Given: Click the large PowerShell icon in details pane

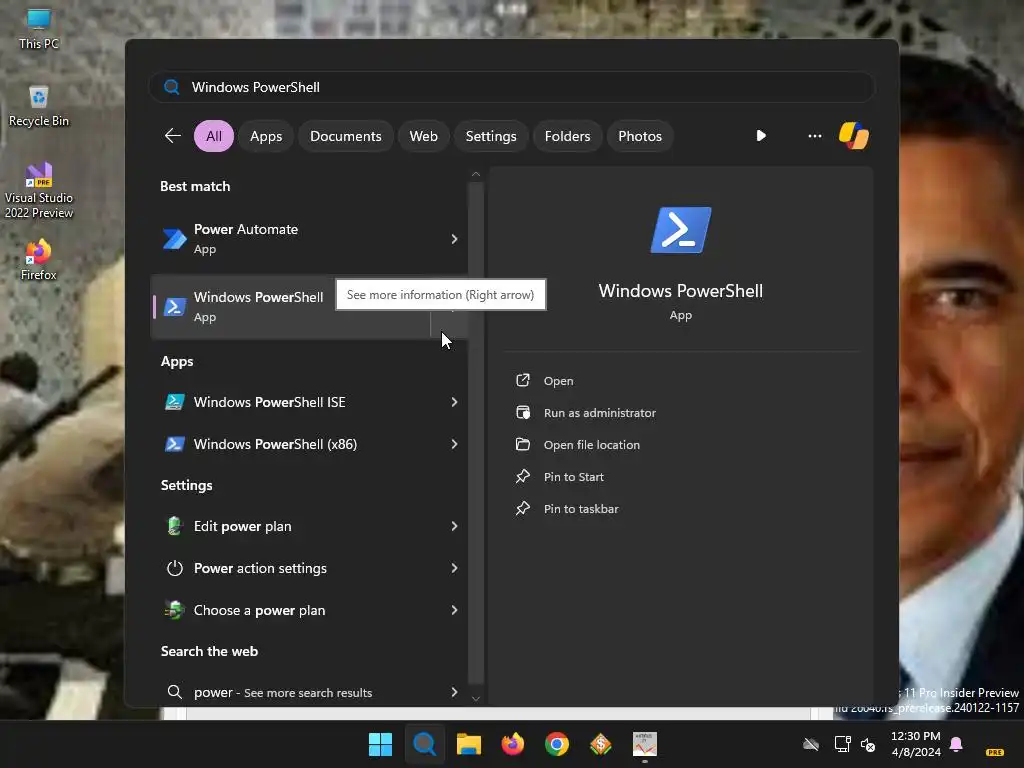Looking at the screenshot, I should click(680, 230).
